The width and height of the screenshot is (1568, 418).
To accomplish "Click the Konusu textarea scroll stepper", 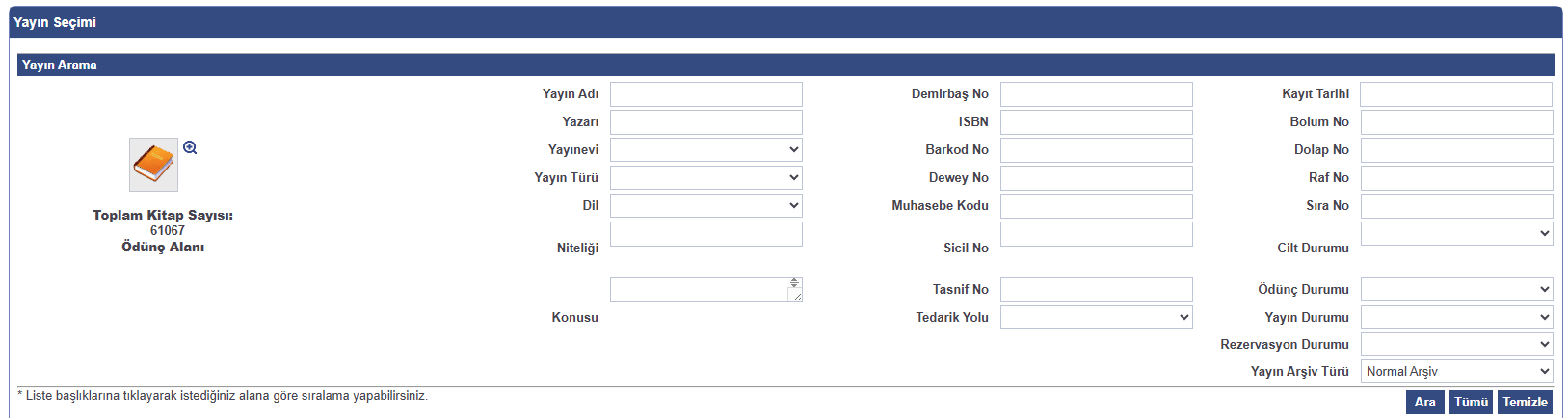I will 794,283.
